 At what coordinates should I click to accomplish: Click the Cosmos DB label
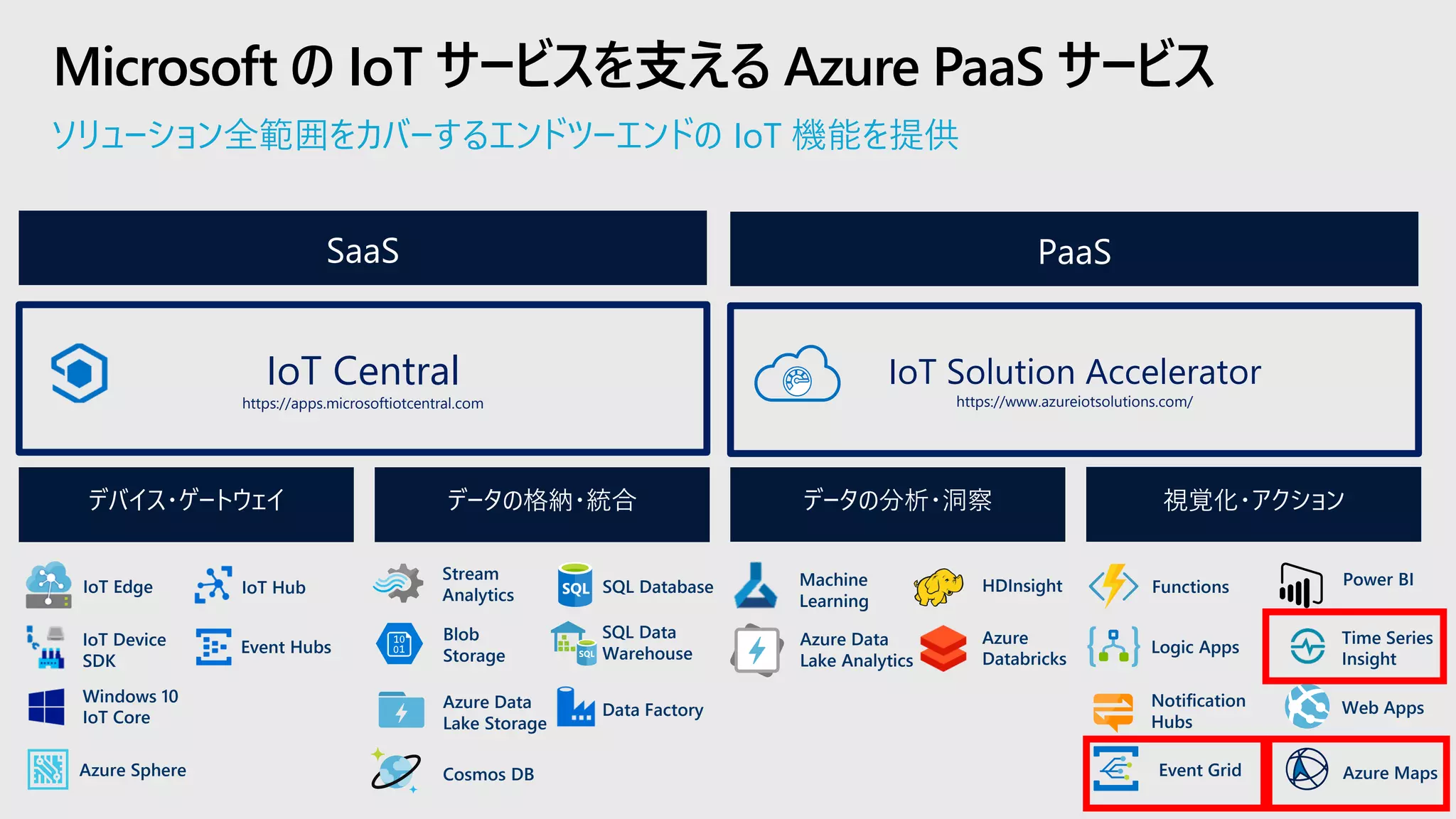[488, 774]
